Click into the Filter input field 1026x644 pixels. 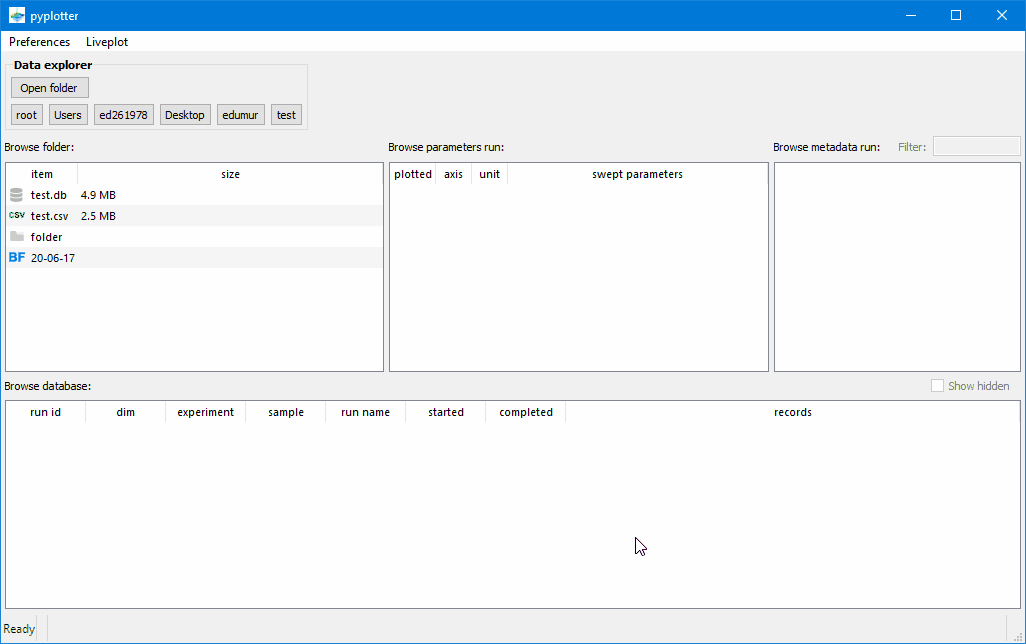[x=976, y=147]
